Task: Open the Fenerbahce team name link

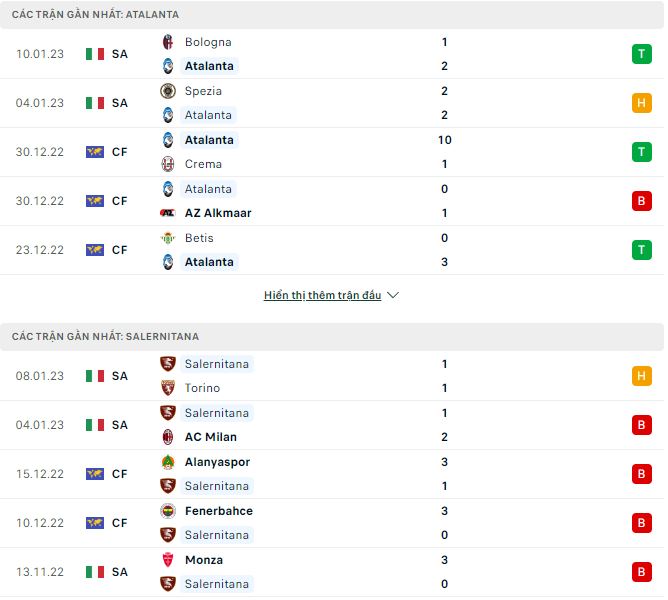Action: coord(218,511)
